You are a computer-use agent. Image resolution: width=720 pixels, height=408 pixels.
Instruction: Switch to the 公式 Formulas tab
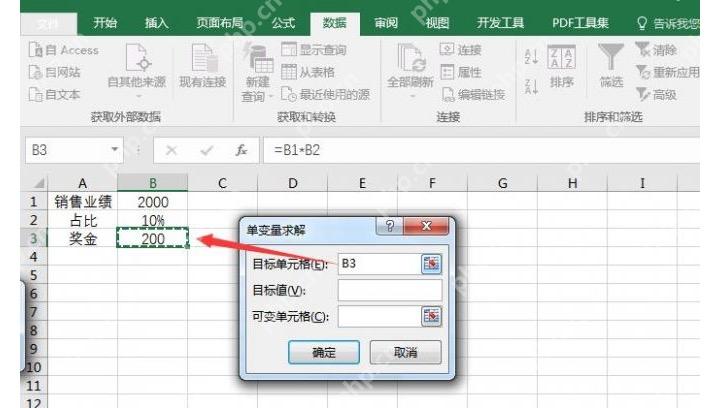283,23
